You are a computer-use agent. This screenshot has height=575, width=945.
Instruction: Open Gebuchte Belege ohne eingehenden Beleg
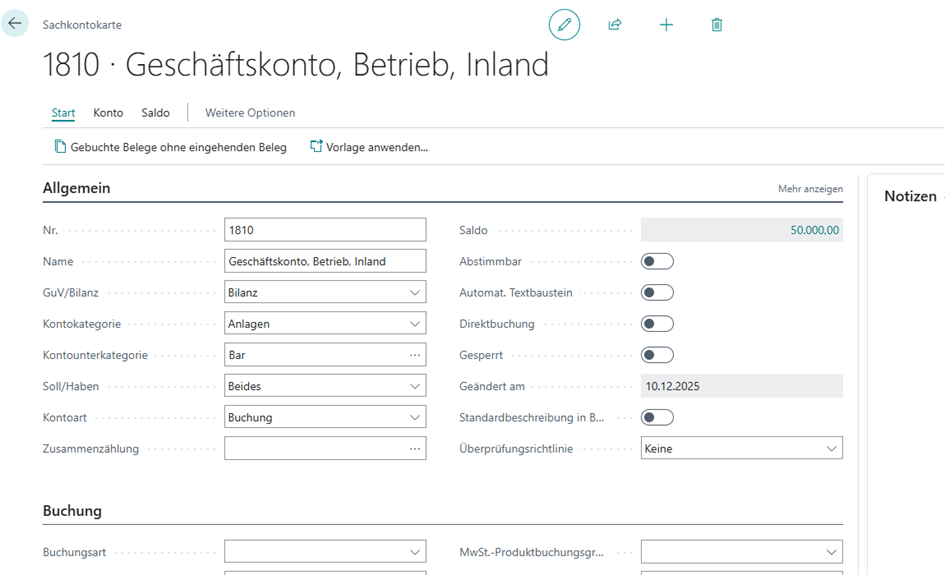[x=170, y=147]
